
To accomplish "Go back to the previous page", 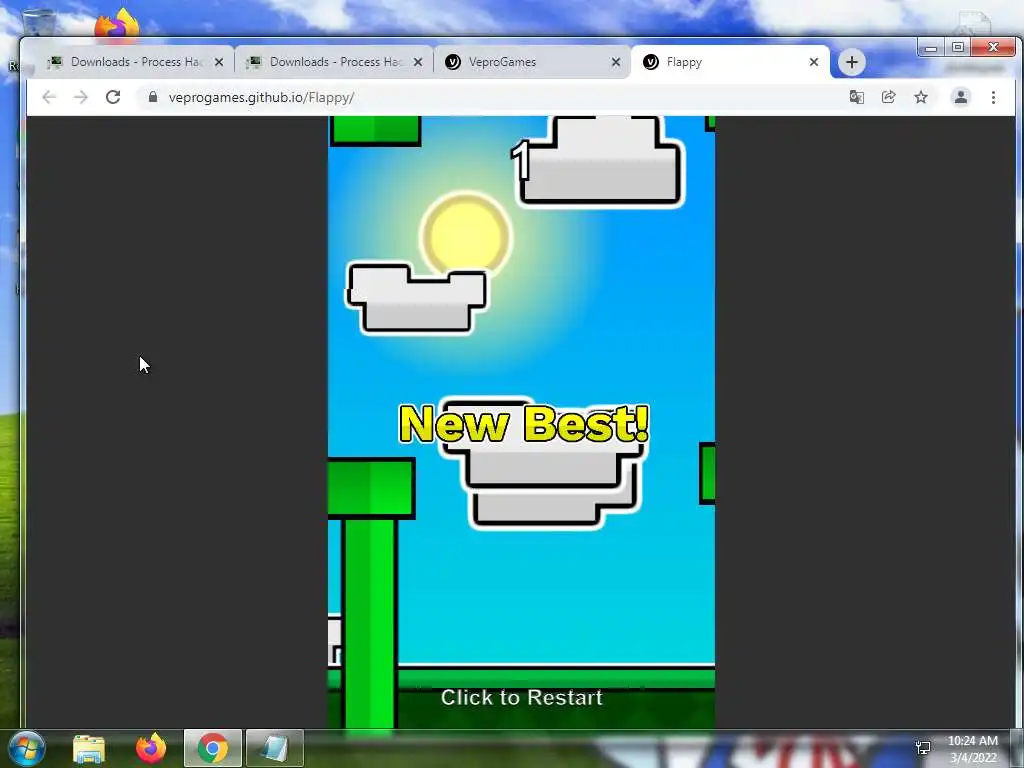I will coord(50,97).
